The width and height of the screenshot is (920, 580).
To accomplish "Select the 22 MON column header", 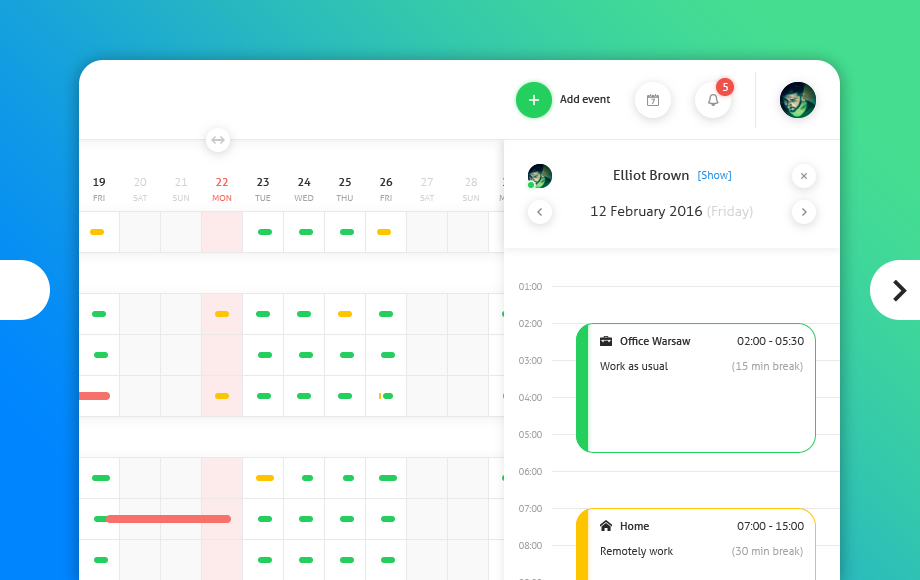I will [x=222, y=189].
